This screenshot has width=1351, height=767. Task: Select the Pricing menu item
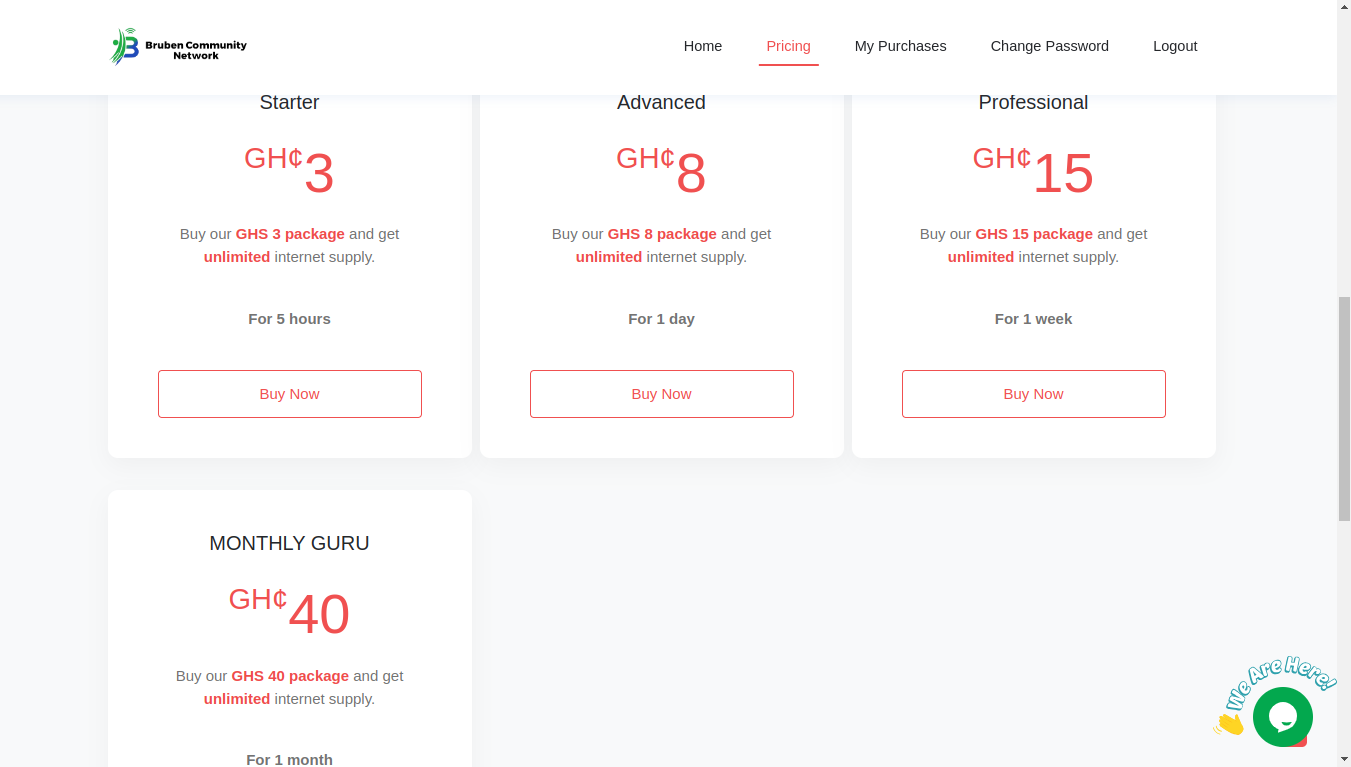(788, 46)
